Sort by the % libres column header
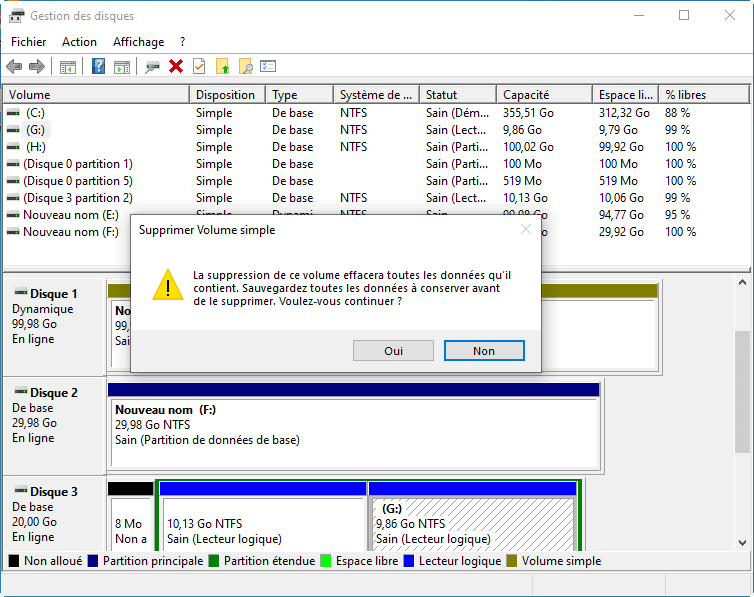The width and height of the screenshot is (754, 597). click(x=704, y=95)
